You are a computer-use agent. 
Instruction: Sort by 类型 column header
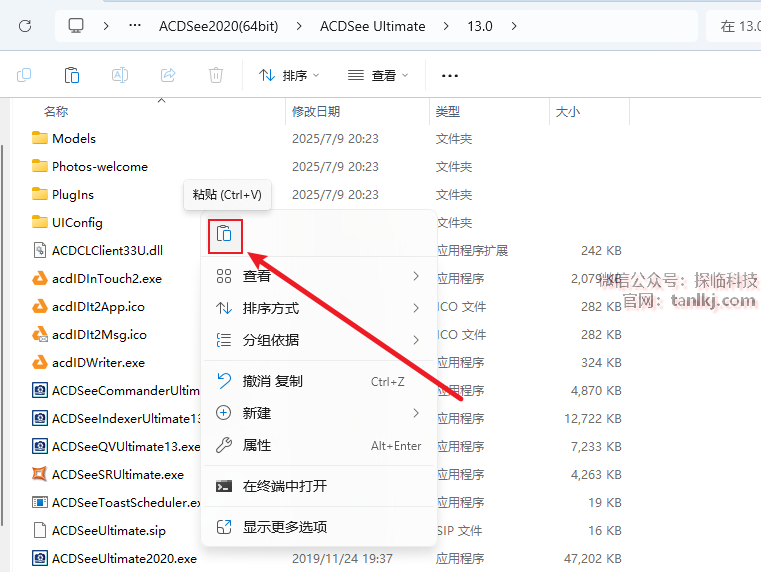447,112
